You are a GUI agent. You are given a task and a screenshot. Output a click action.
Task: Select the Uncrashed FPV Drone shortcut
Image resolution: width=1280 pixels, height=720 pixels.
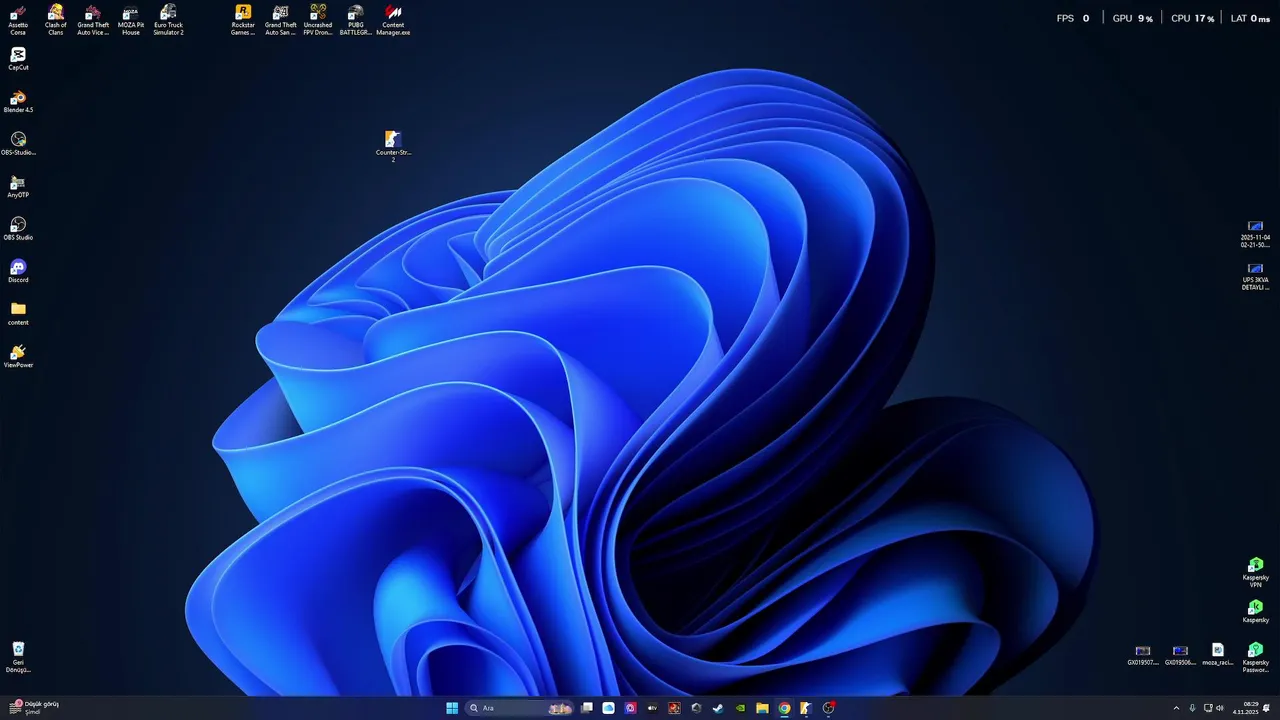coord(318,20)
